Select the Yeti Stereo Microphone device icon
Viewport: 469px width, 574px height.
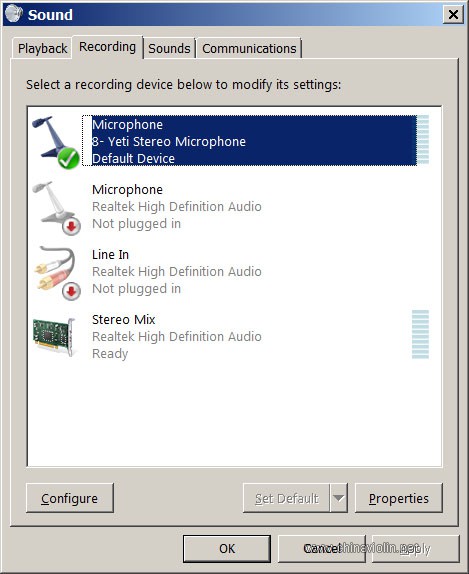(x=55, y=142)
